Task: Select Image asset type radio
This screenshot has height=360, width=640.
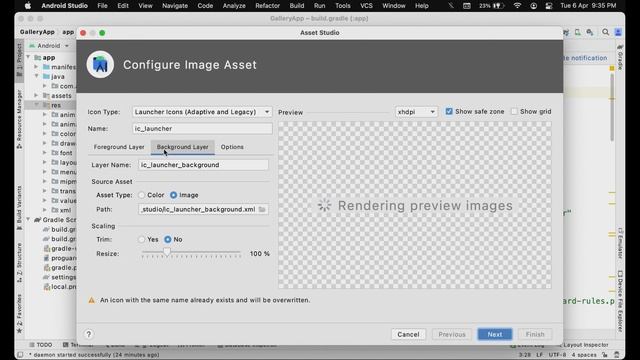Action: coord(173,195)
